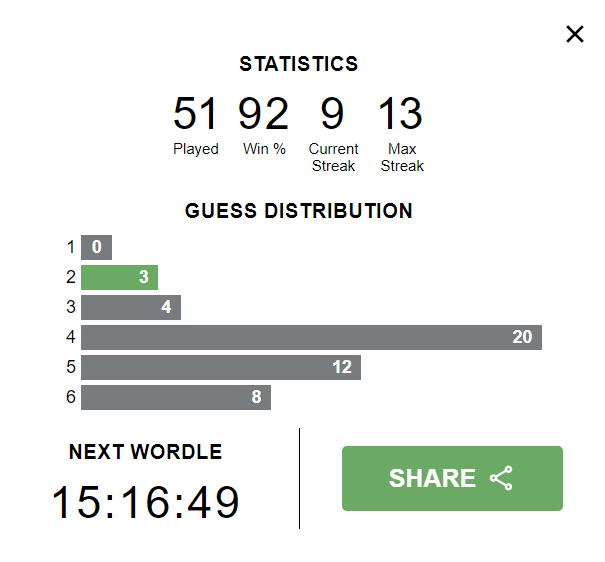Click the Max Streak number 13
The height and width of the screenshot is (562, 605).
[x=401, y=114]
